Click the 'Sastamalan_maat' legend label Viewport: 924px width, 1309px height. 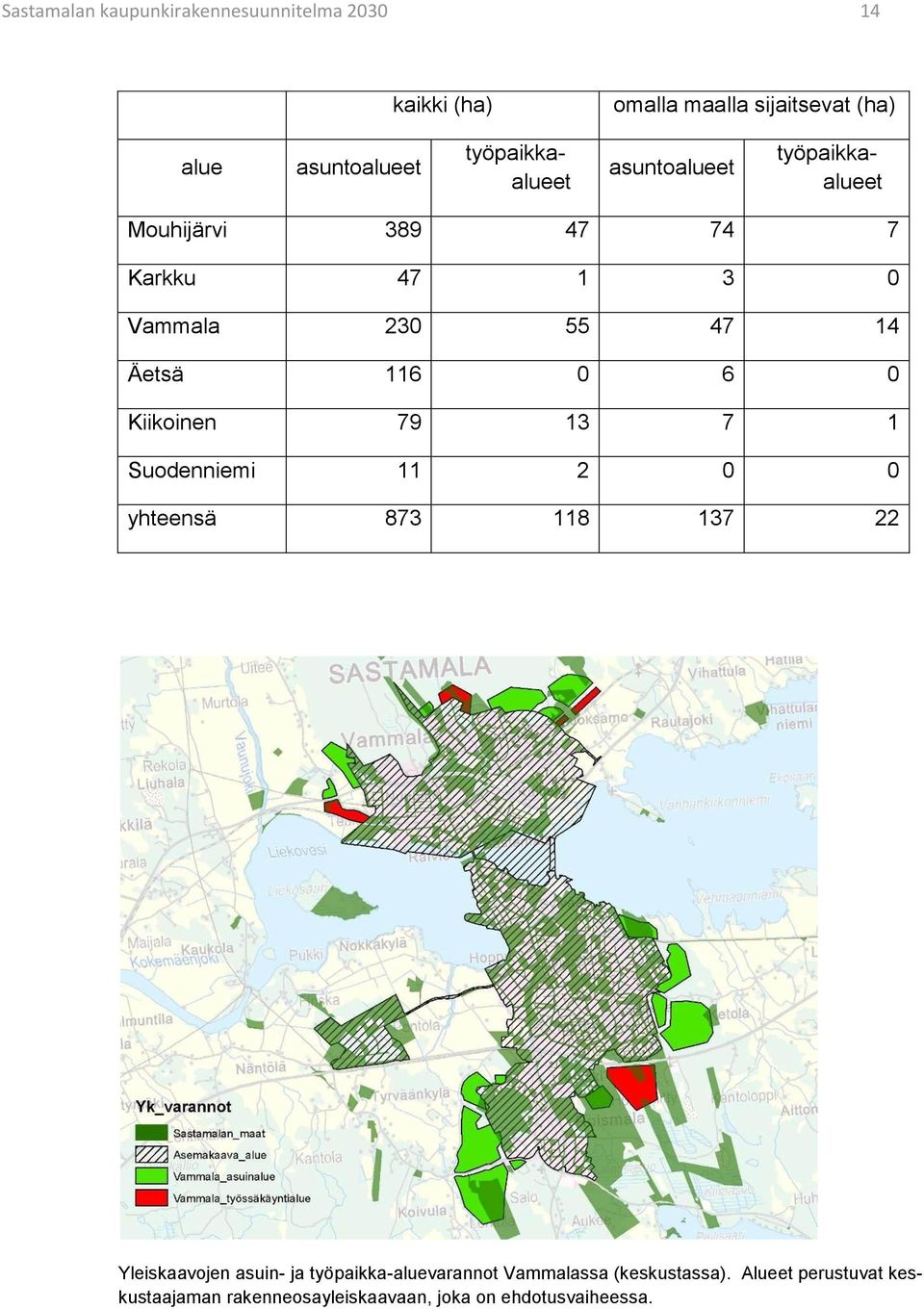pyautogui.click(x=219, y=1134)
